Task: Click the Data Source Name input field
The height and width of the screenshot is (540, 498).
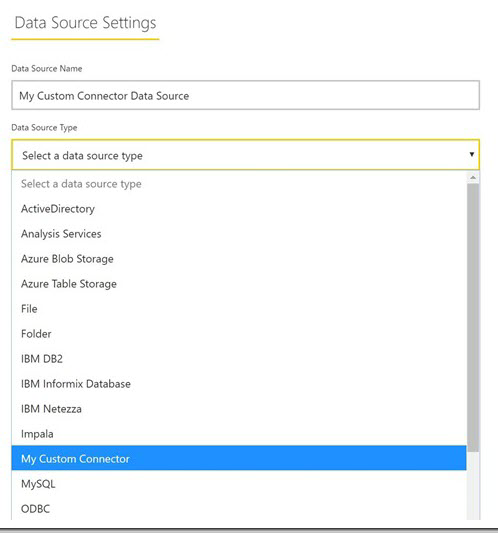Action: [x=245, y=95]
